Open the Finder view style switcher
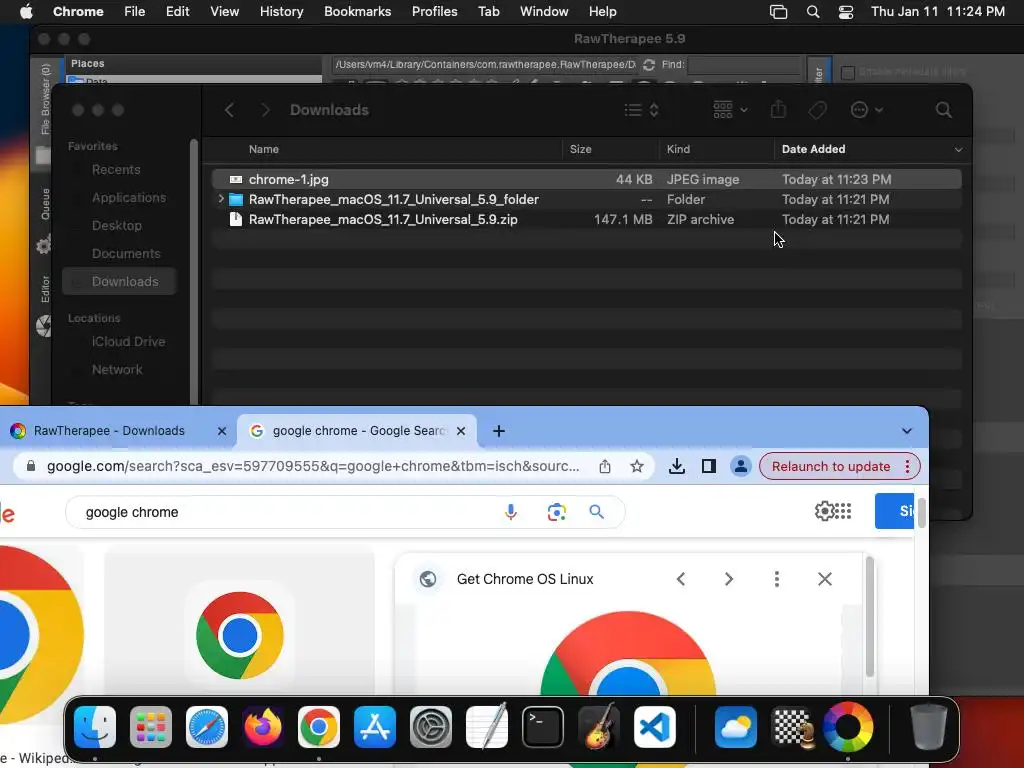Image resolution: width=1024 pixels, height=768 pixels. click(x=641, y=110)
